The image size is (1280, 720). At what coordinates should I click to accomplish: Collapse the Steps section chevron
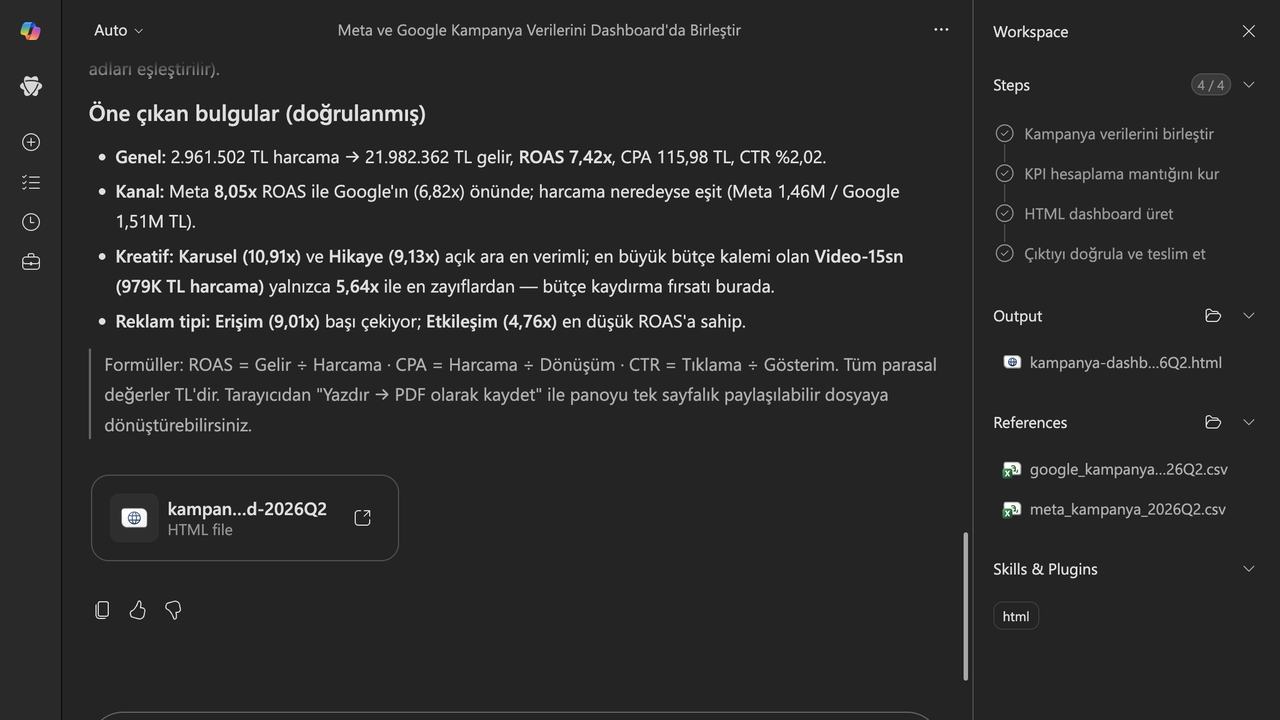coord(1248,85)
